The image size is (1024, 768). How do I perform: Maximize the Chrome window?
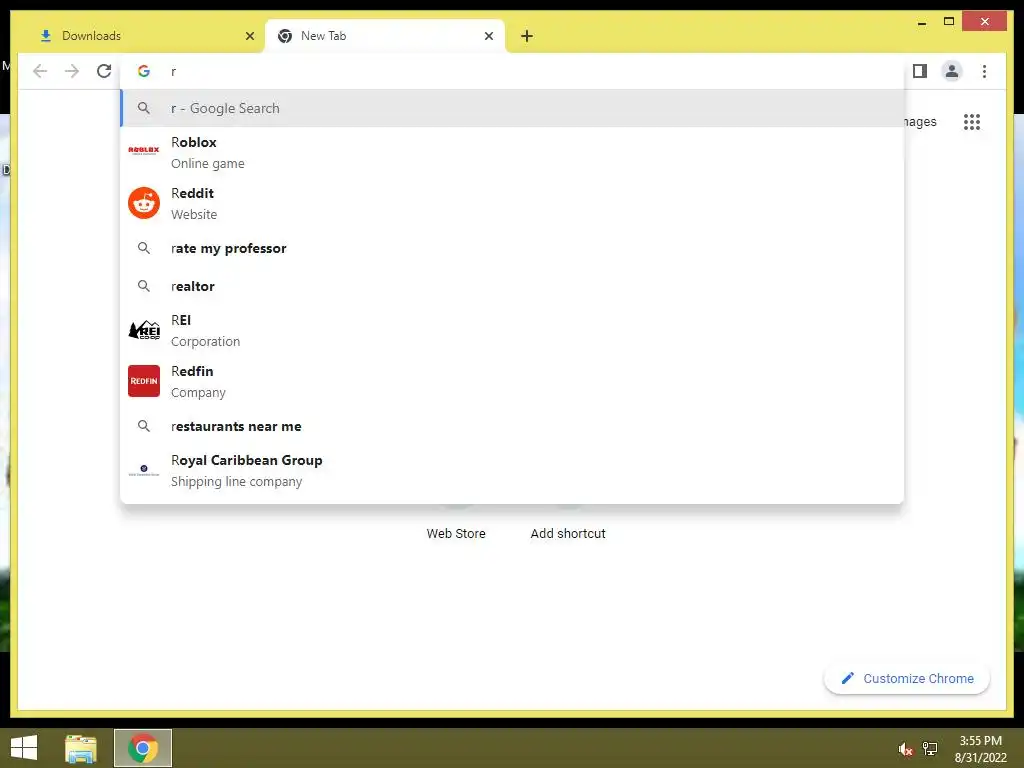(x=949, y=22)
